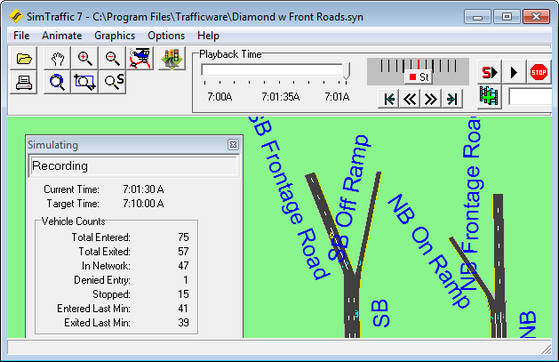
Task: Click the zoom out magnifier
Action: pos(112,58)
